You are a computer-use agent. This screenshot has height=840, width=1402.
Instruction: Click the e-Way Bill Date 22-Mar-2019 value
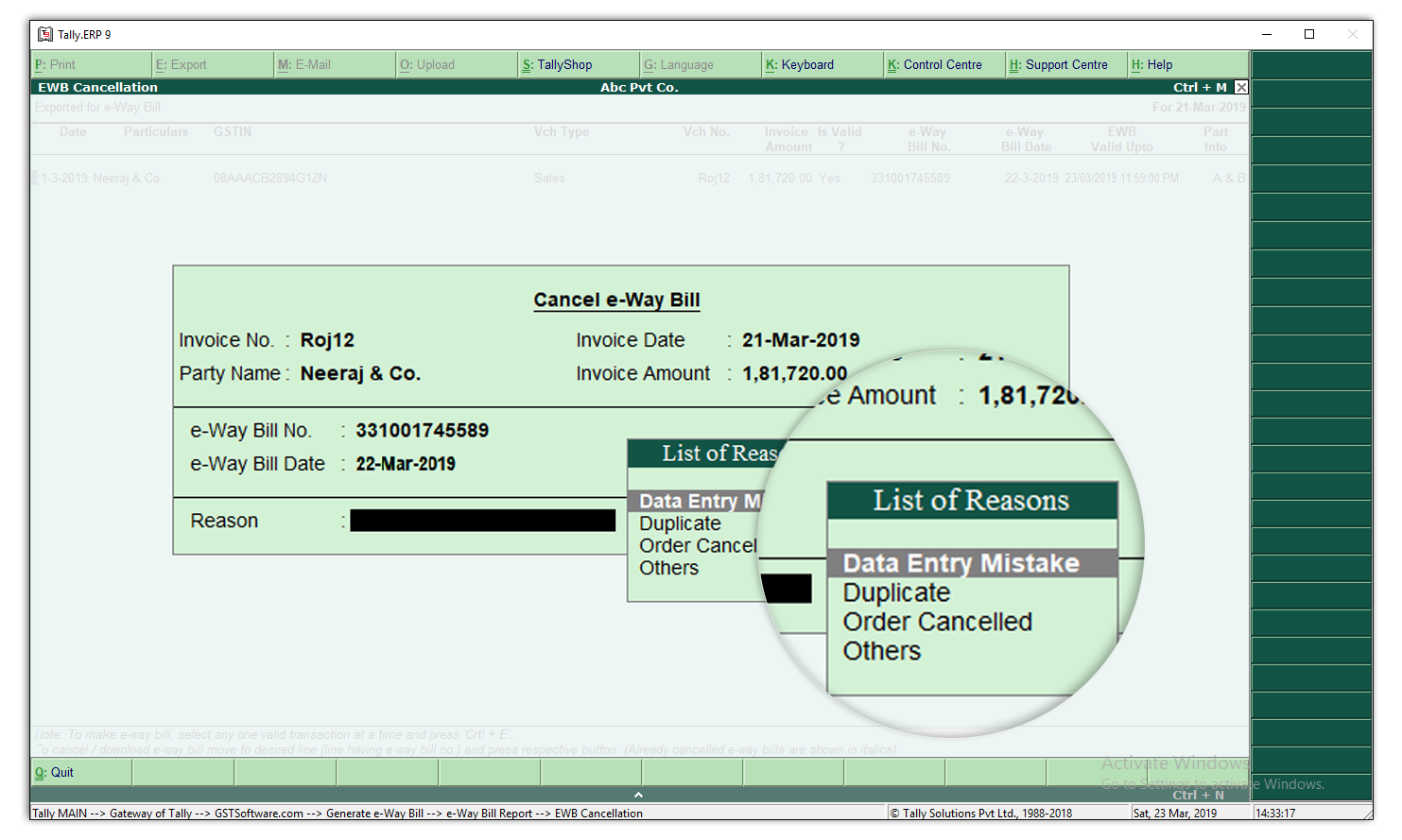406,464
